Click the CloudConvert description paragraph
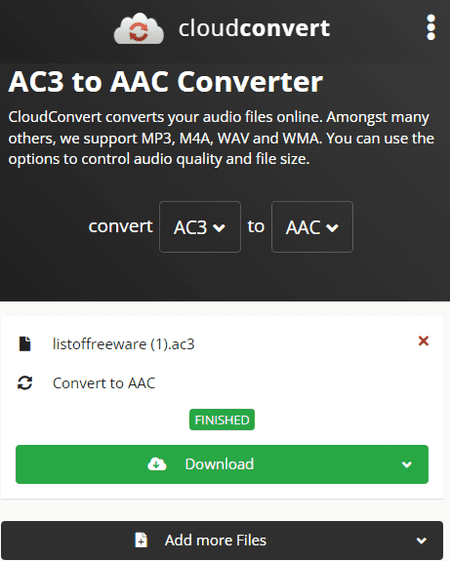Image resolution: width=450 pixels, height=561 pixels. pos(221,138)
